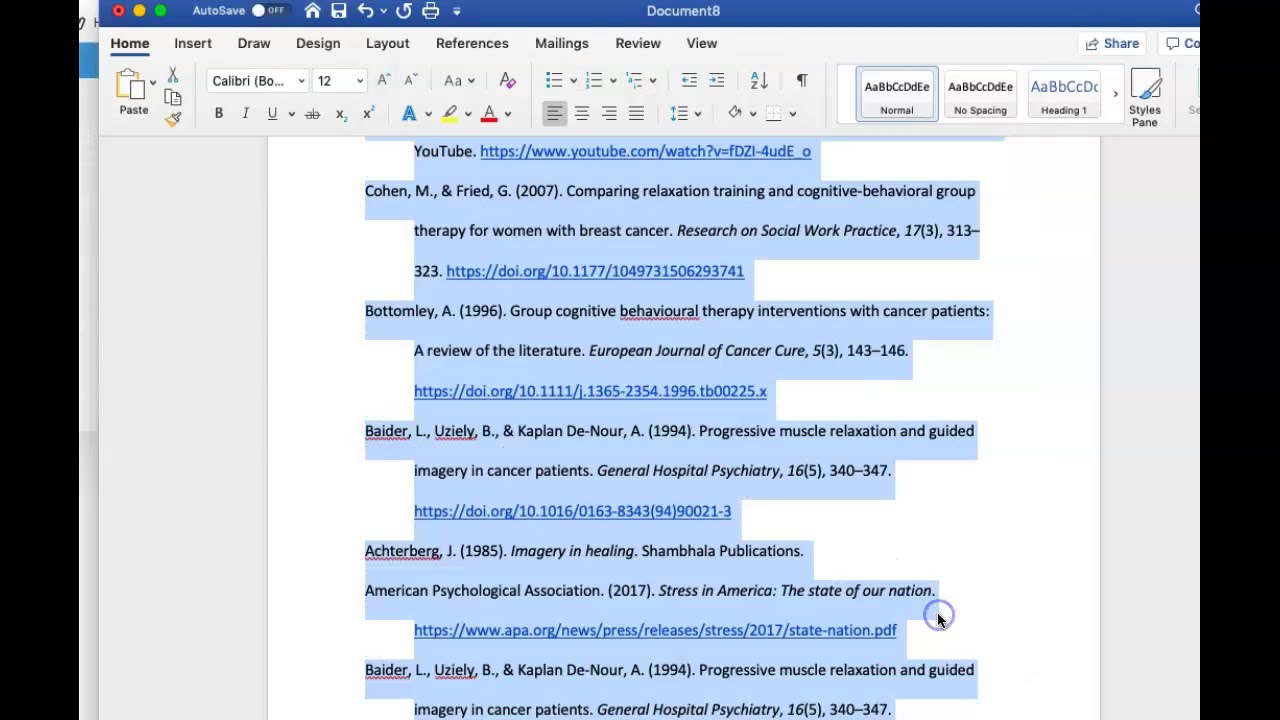
Task: Open the YouTube watch link
Action: [645, 151]
